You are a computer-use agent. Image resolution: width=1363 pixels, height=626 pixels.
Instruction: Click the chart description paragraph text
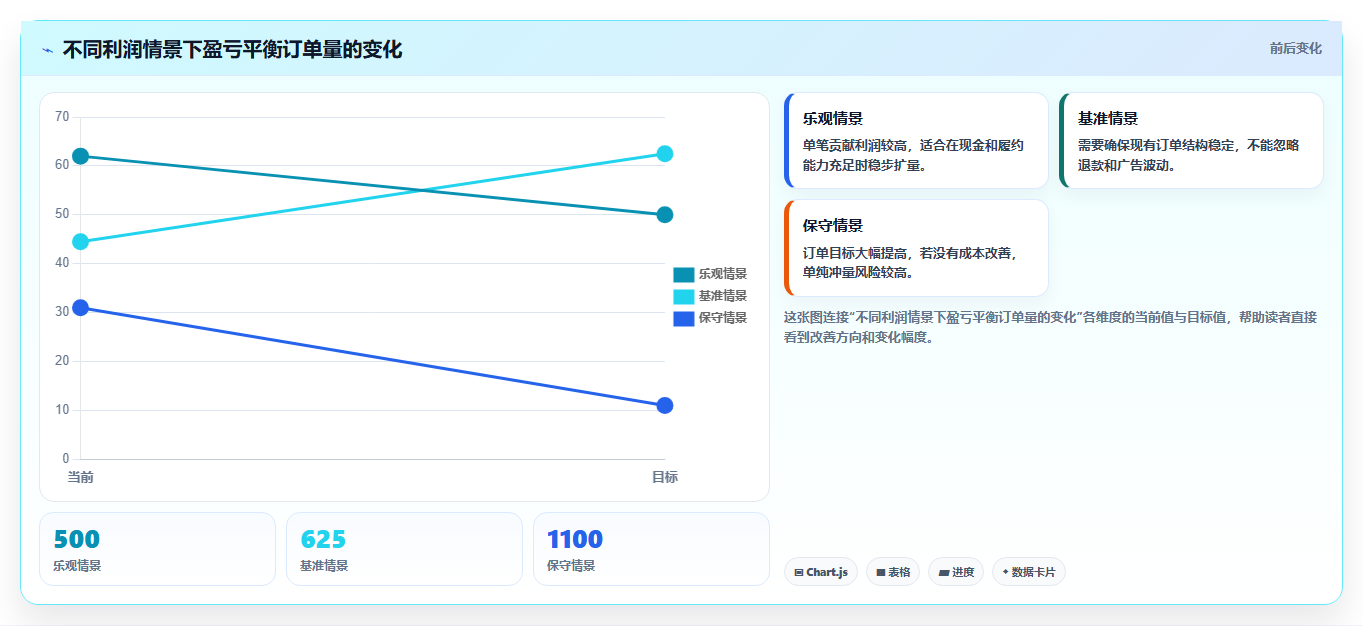tap(1050, 327)
